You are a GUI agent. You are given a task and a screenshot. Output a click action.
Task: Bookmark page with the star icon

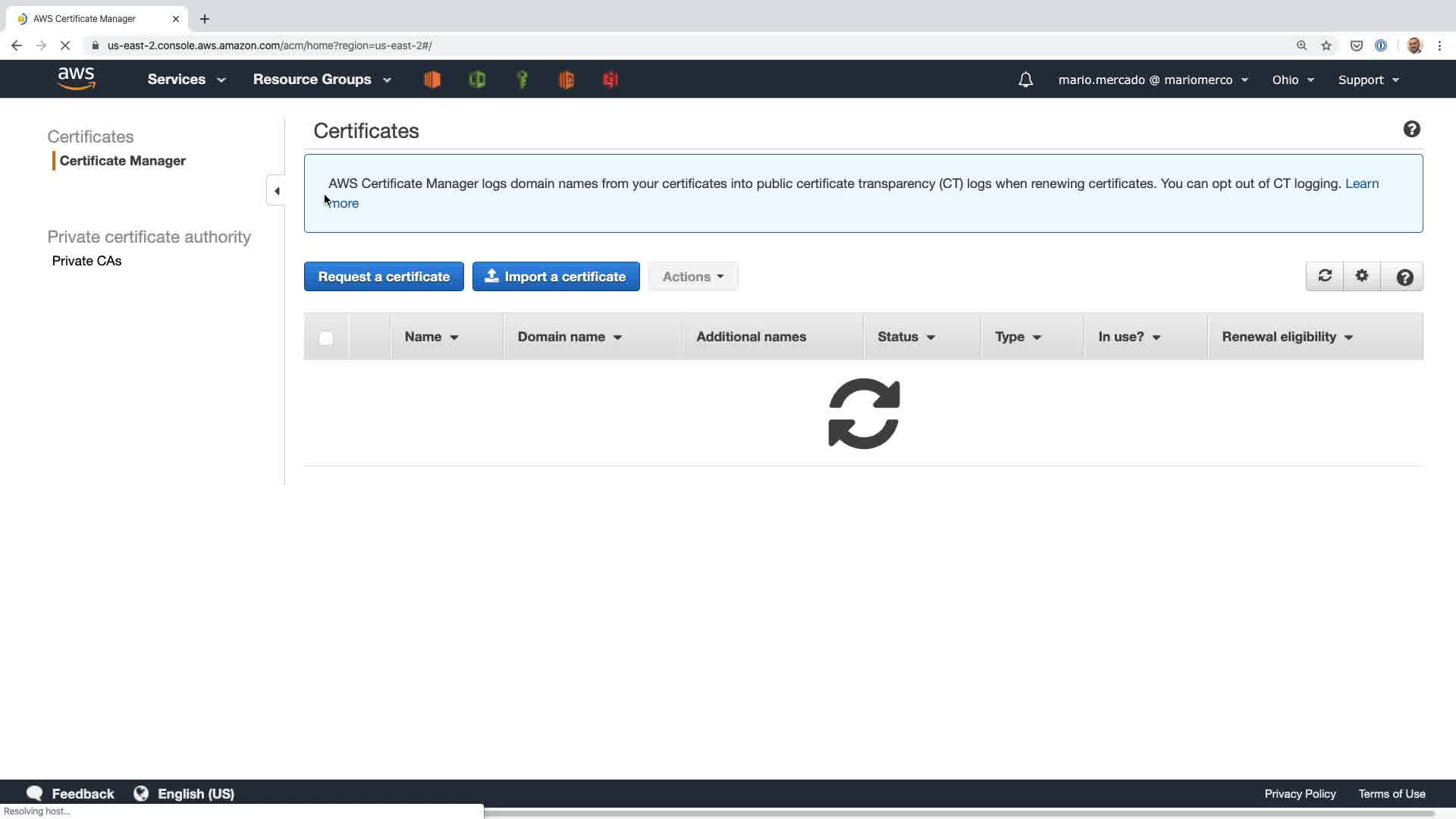pos(1326,45)
